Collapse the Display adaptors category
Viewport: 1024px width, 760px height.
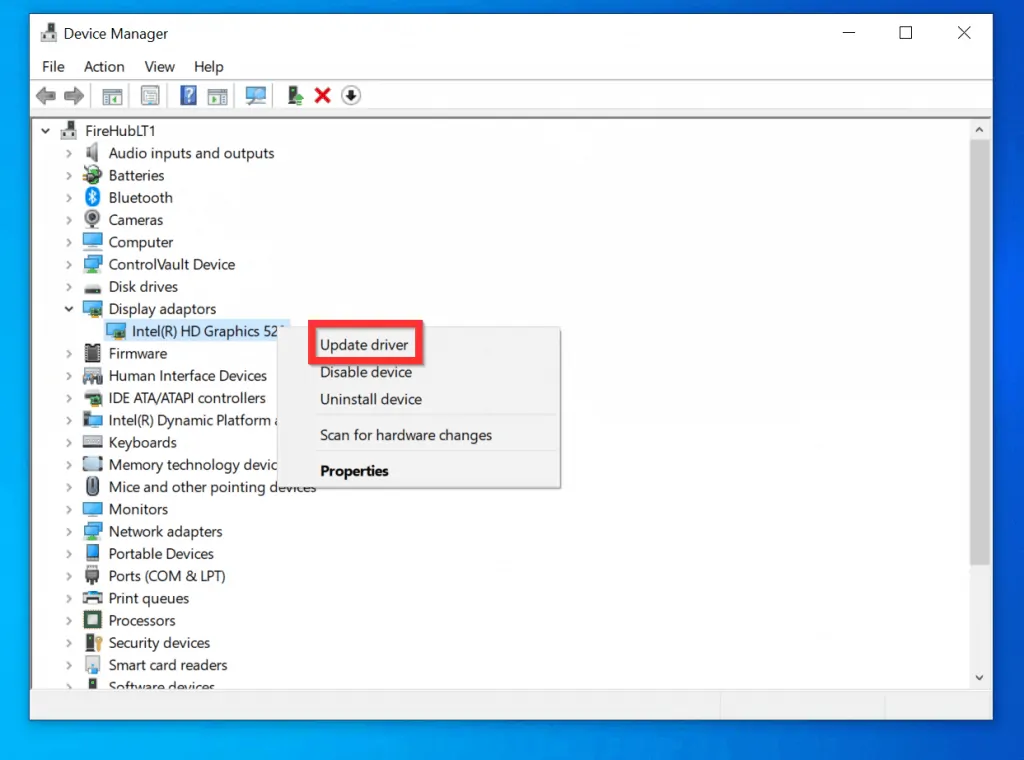tap(68, 309)
